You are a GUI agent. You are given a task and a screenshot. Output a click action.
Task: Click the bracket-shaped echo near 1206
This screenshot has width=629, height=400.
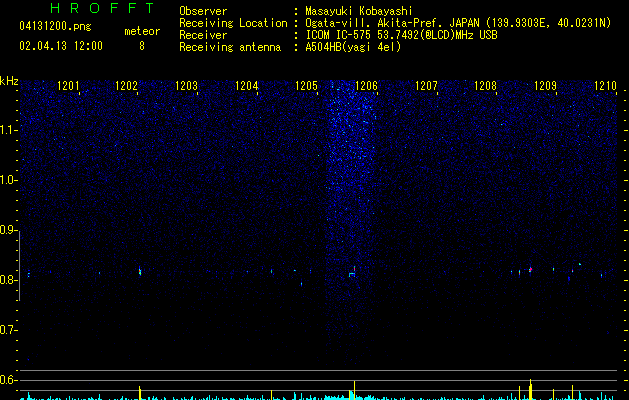tap(352, 273)
